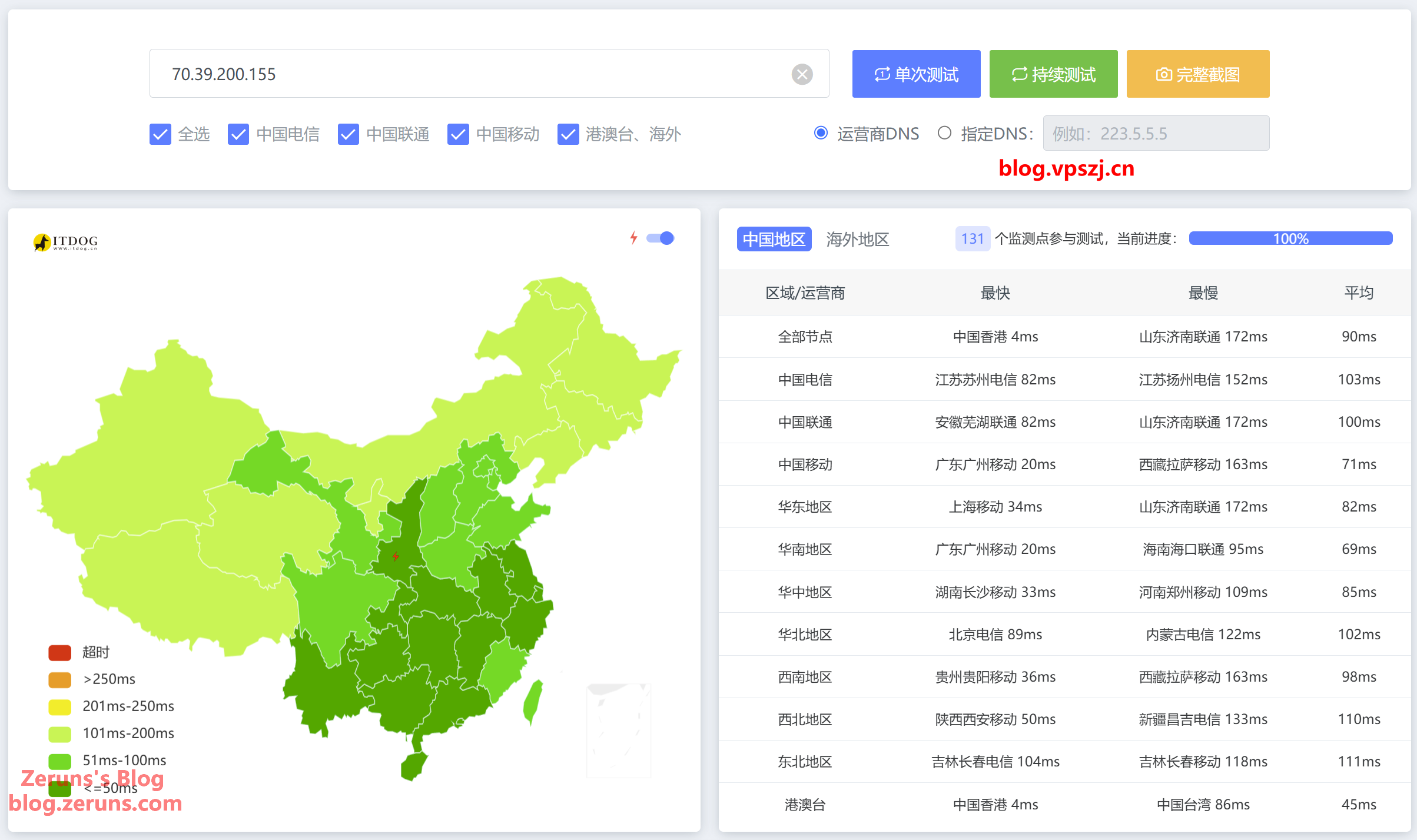The image size is (1417, 840).
Task: Click the Hainan island on the map
Action: pos(414,765)
